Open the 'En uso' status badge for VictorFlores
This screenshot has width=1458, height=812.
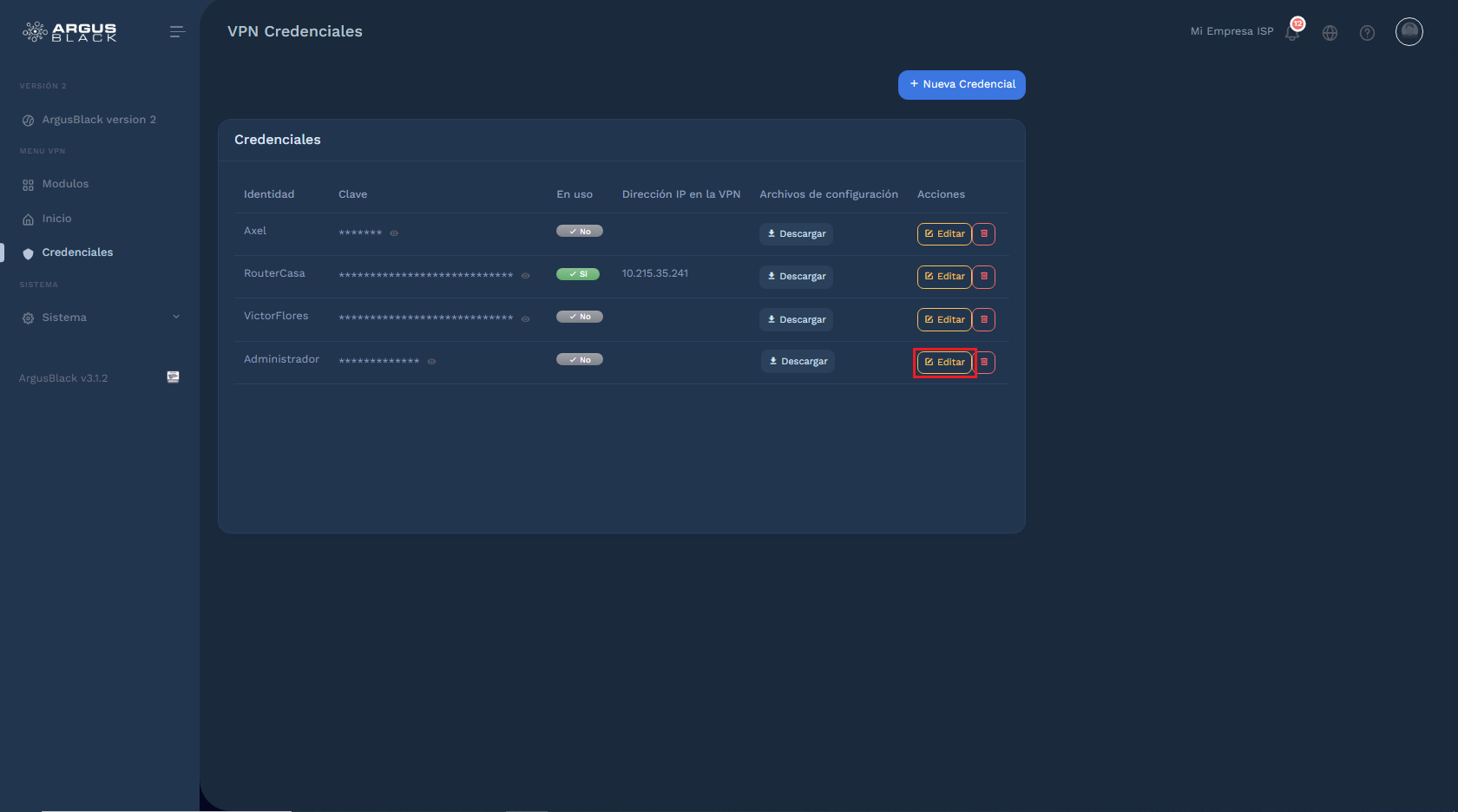(579, 317)
